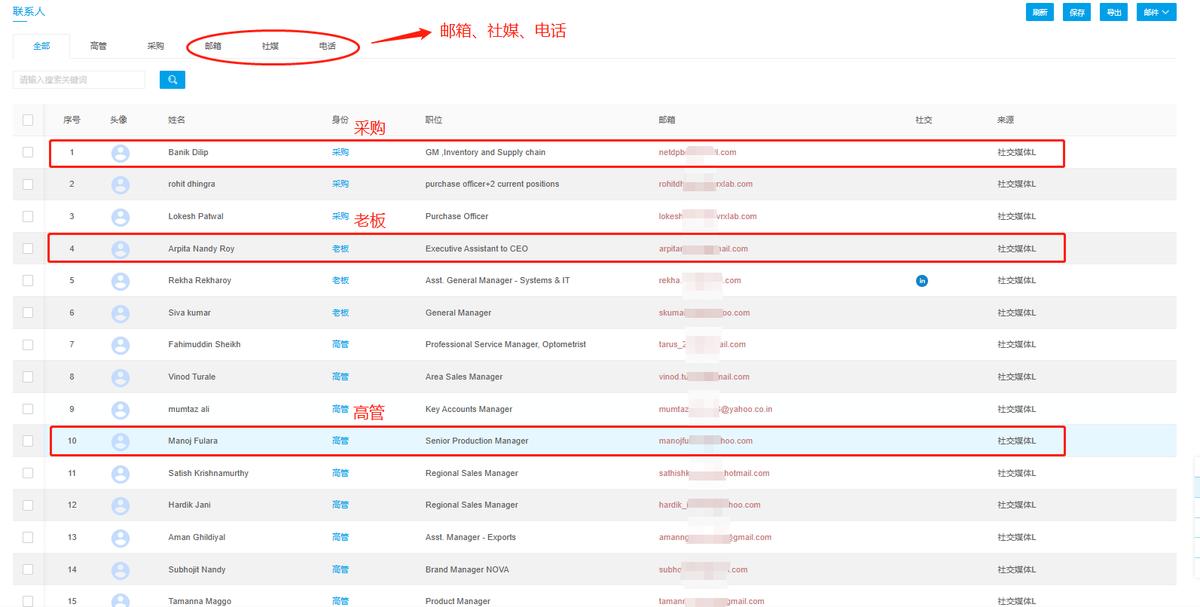Viewport: 1200px width, 607px height.
Task: Click avatar icon of Satish Krishnamurthy
Action: [x=120, y=474]
